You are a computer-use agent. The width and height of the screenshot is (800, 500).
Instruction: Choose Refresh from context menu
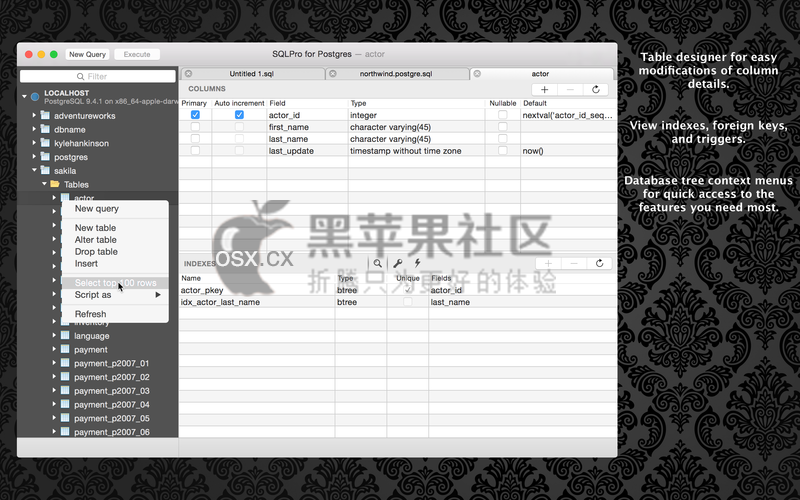pos(115,314)
